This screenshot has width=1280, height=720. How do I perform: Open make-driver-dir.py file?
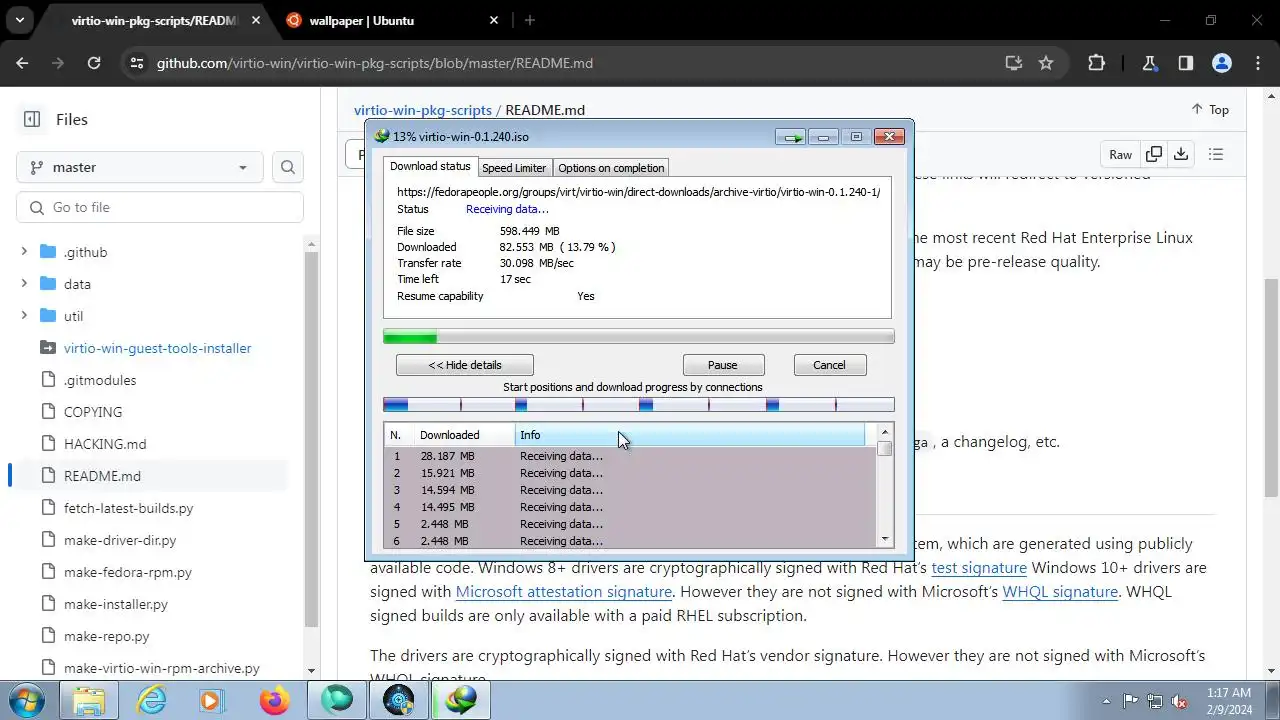(120, 540)
